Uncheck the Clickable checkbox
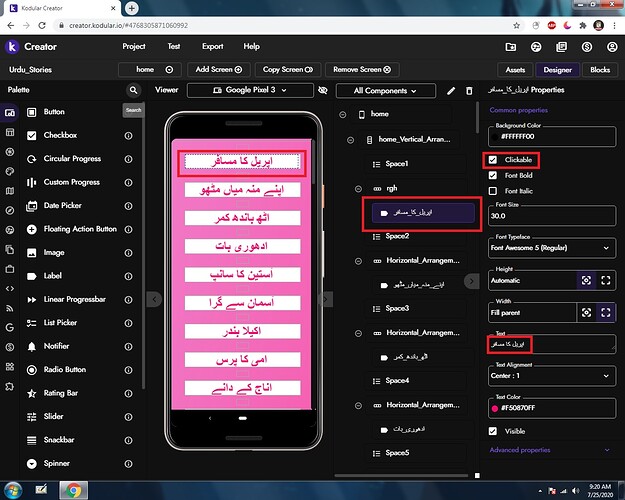Viewport: 625px width, 500px height. [x=492, y=159]
